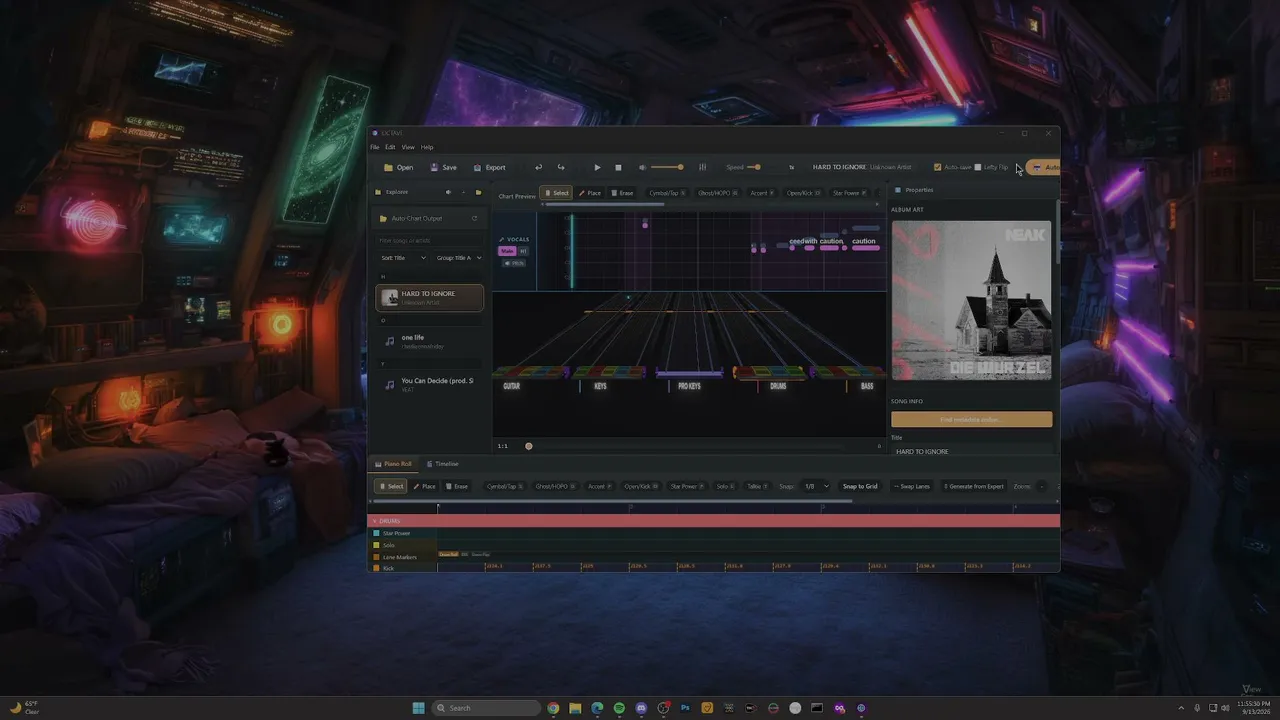Enable the Lefty Flip checkbox
The height and width of the screenshot is (720, 1280).
[978, 167]
